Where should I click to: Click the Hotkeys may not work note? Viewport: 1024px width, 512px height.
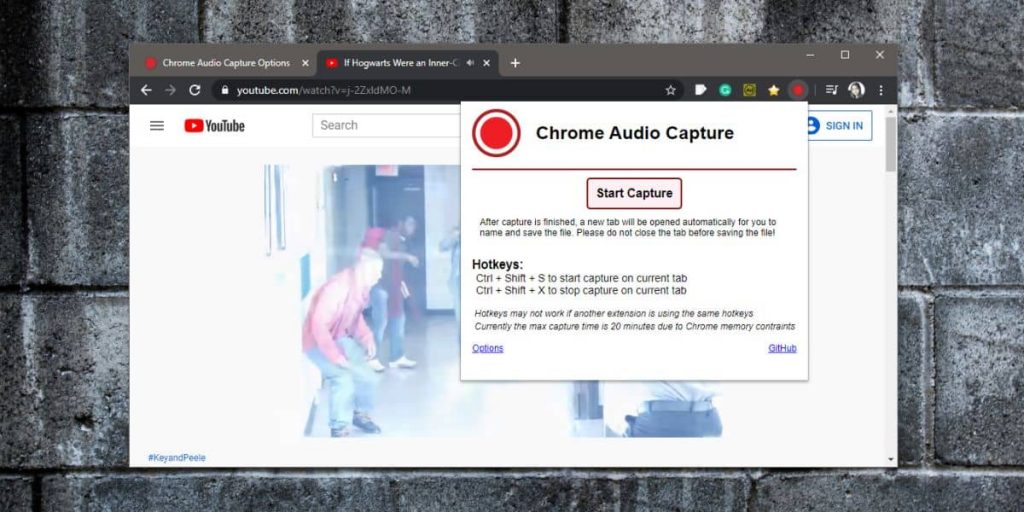point(614,313)
